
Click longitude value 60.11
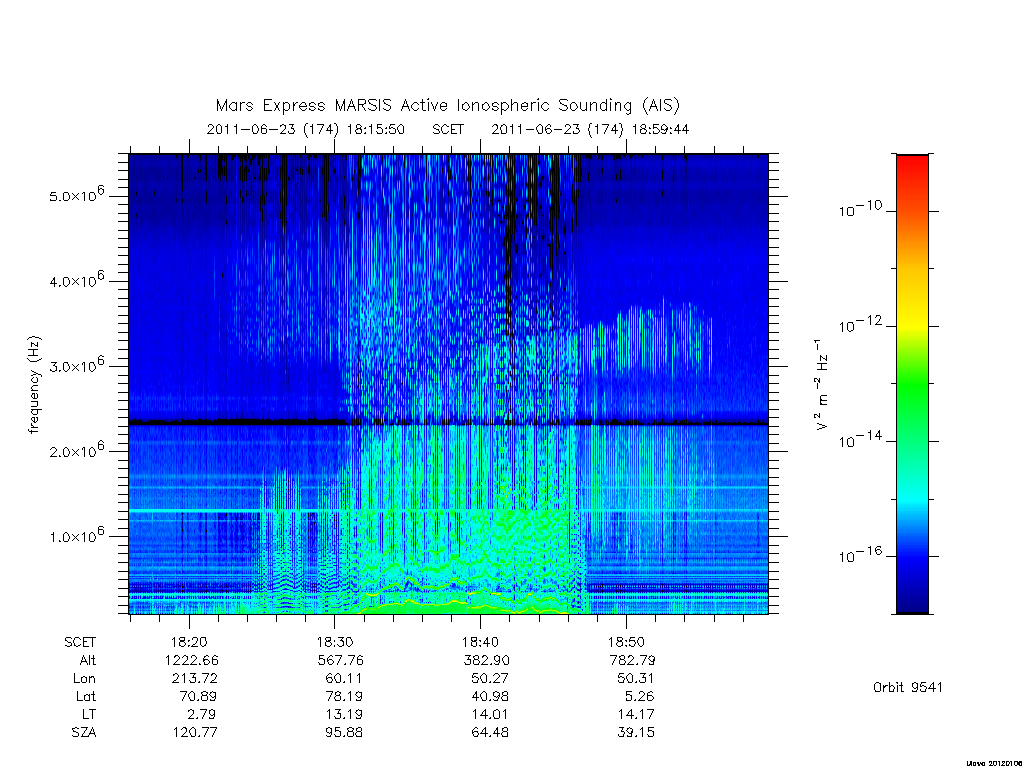[344, 679]
